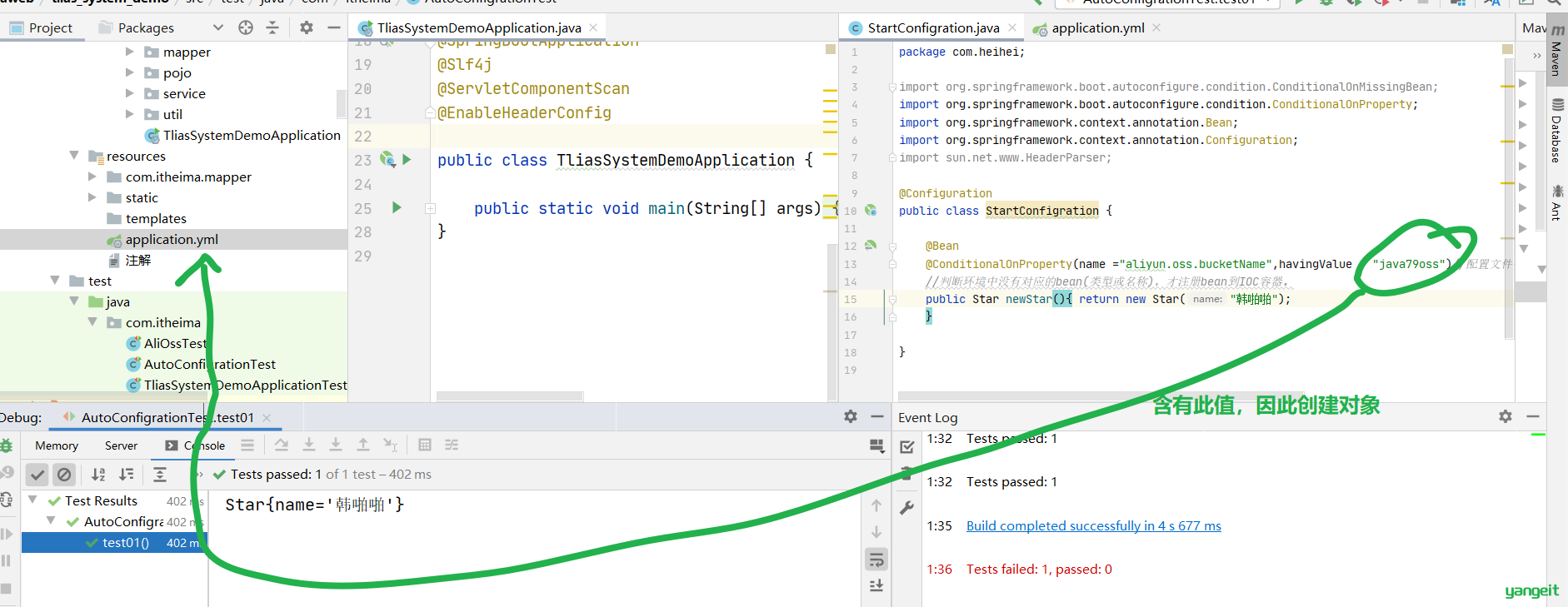
Task: Toggle showing ignored tests
Action: pyautogui.click(x=64, y=475)
